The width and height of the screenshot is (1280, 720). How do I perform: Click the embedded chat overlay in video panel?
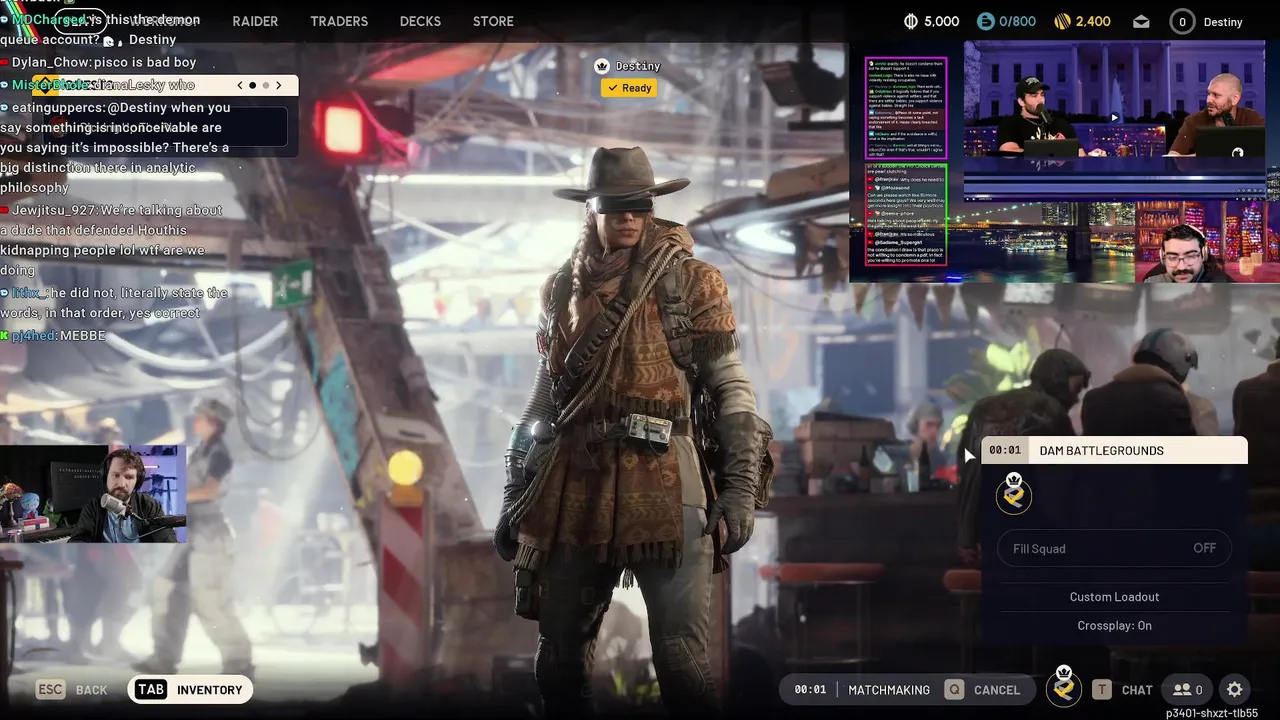coord(906,162)
